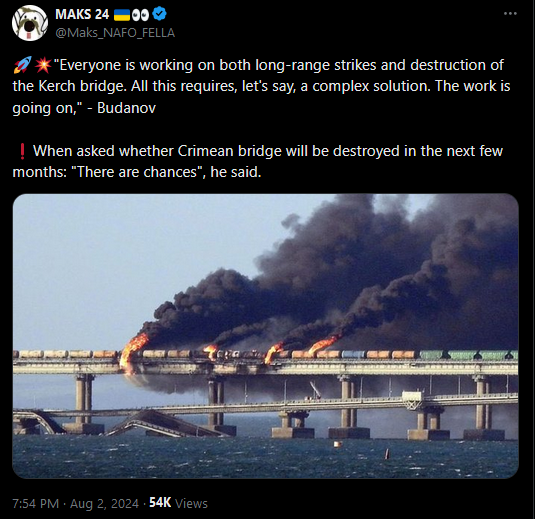Click the rocket emoji starting the tweet
Screen dimensions: 535x519
pos(22,65)
